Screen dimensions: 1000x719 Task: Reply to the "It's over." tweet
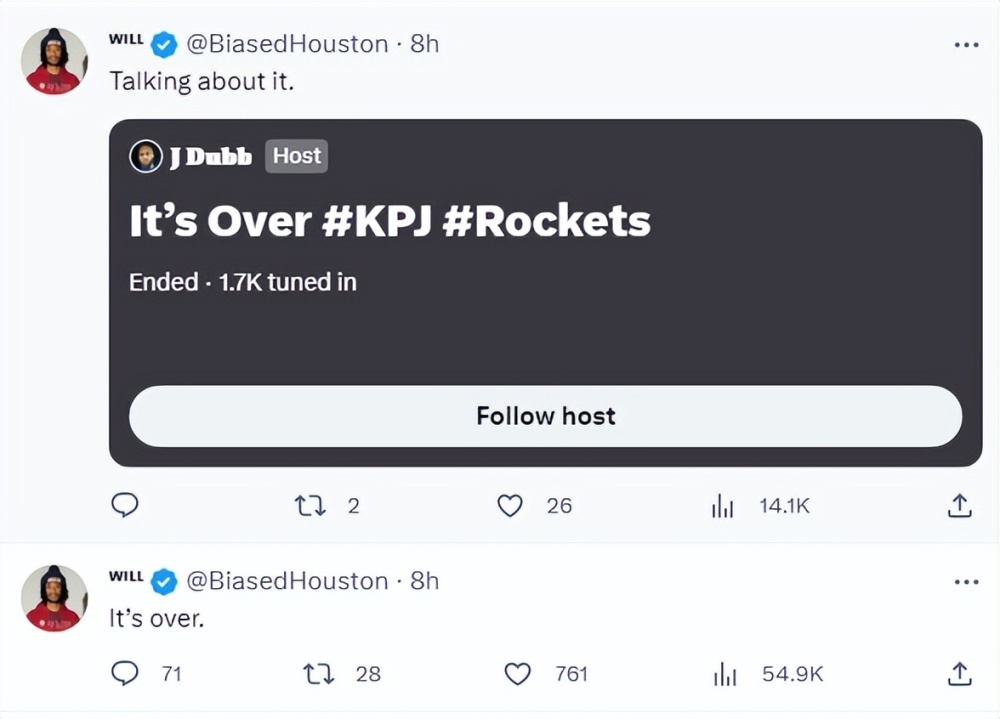point(124,674)
